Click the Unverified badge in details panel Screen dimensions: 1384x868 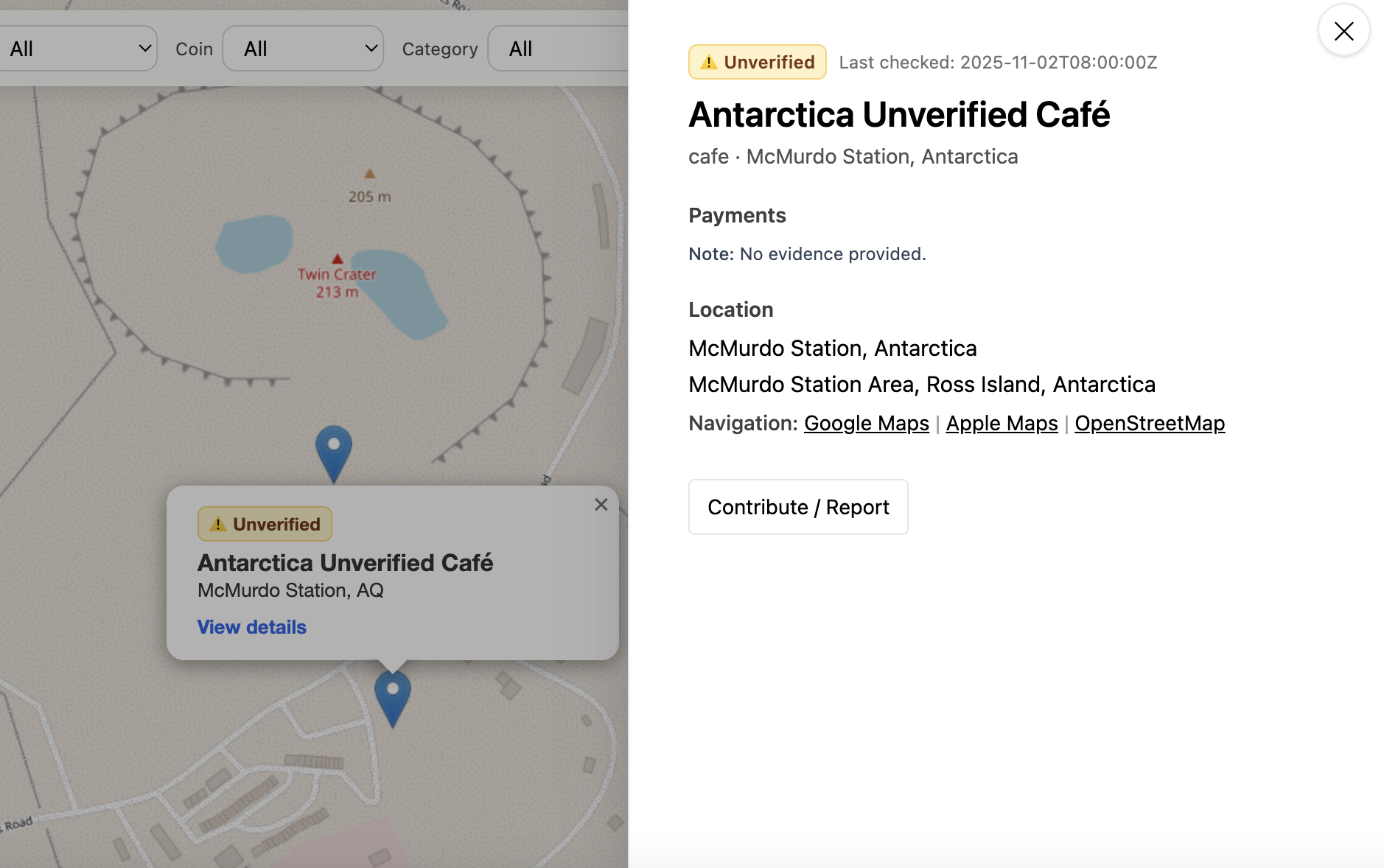758,62
